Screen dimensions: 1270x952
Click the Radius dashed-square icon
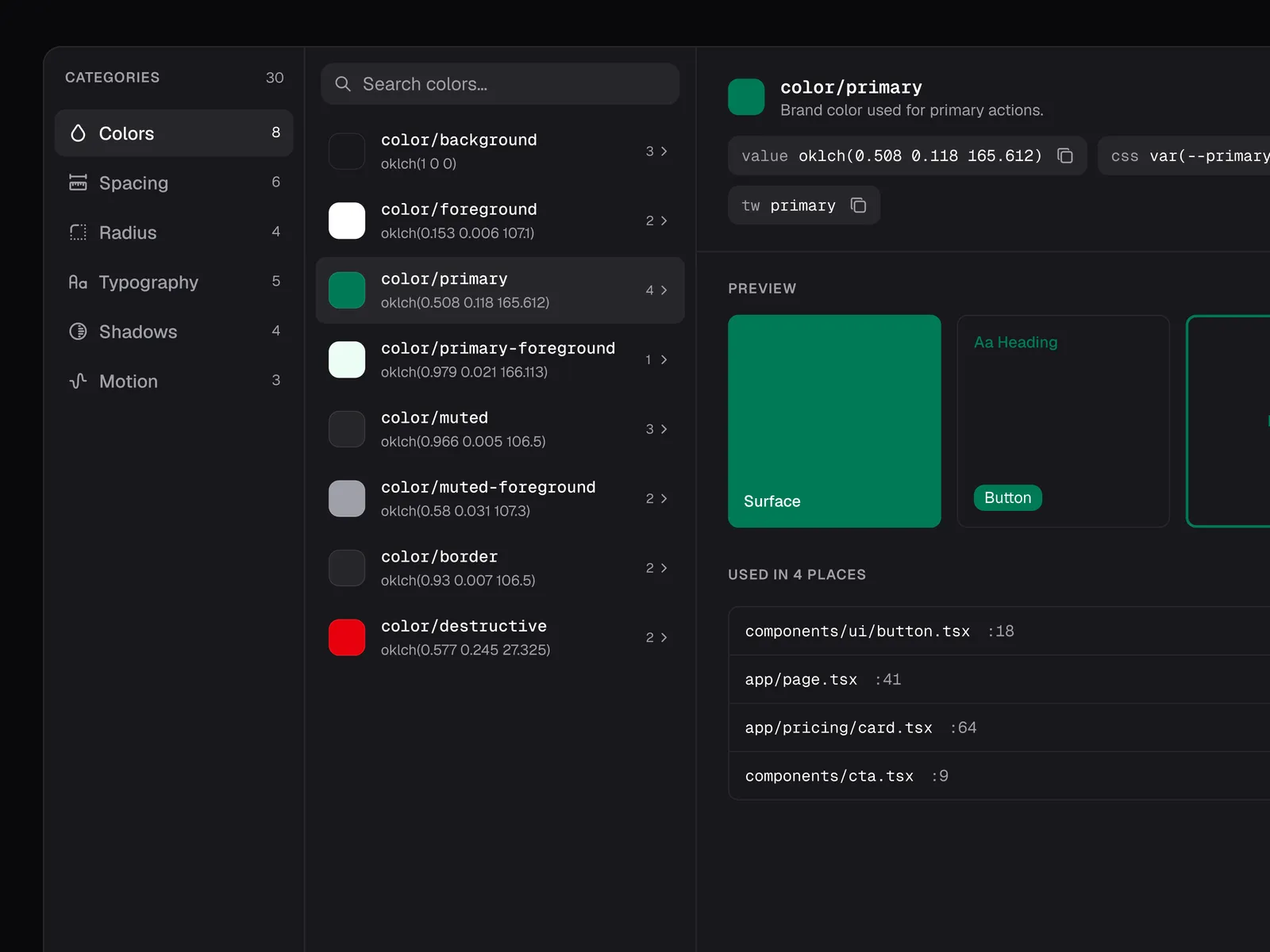(x=78, y=232)
